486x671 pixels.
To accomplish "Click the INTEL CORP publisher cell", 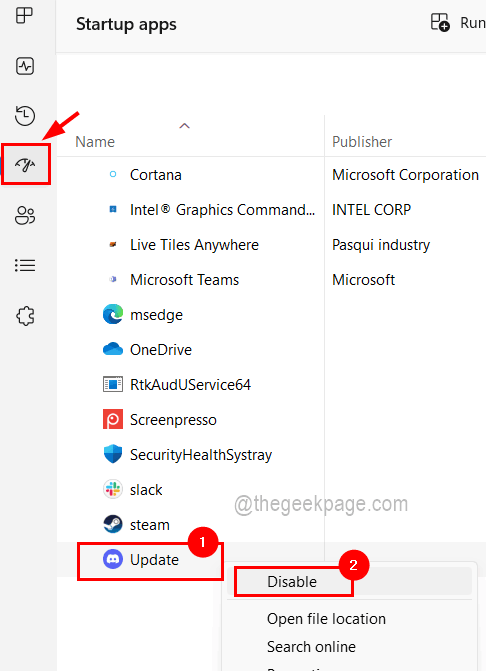I will pyautogui.click(x=371, y=210).
